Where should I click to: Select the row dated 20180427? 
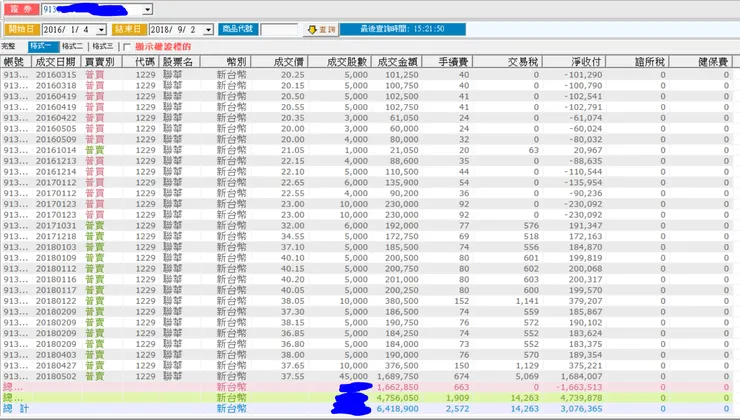point(367,366)
